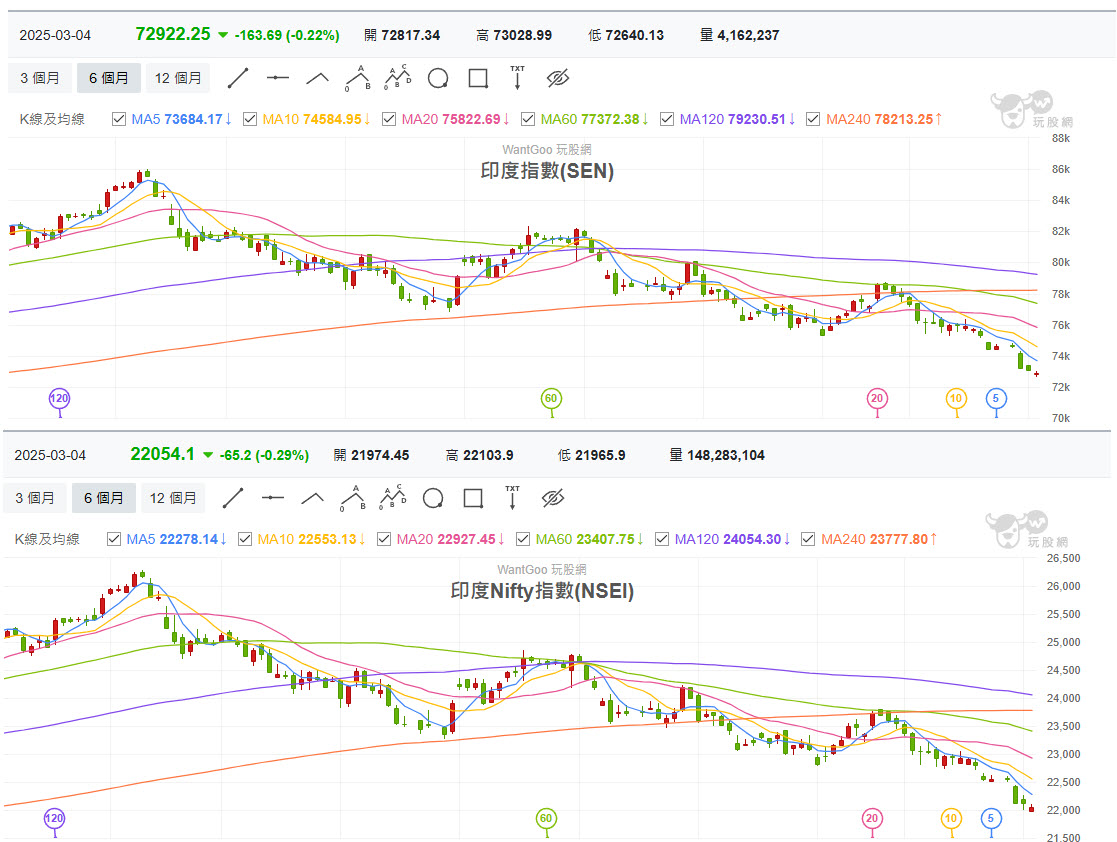Click the 12個月 button on SEN chart
This screenshot has height=842, width=1117.
point(176,78)
